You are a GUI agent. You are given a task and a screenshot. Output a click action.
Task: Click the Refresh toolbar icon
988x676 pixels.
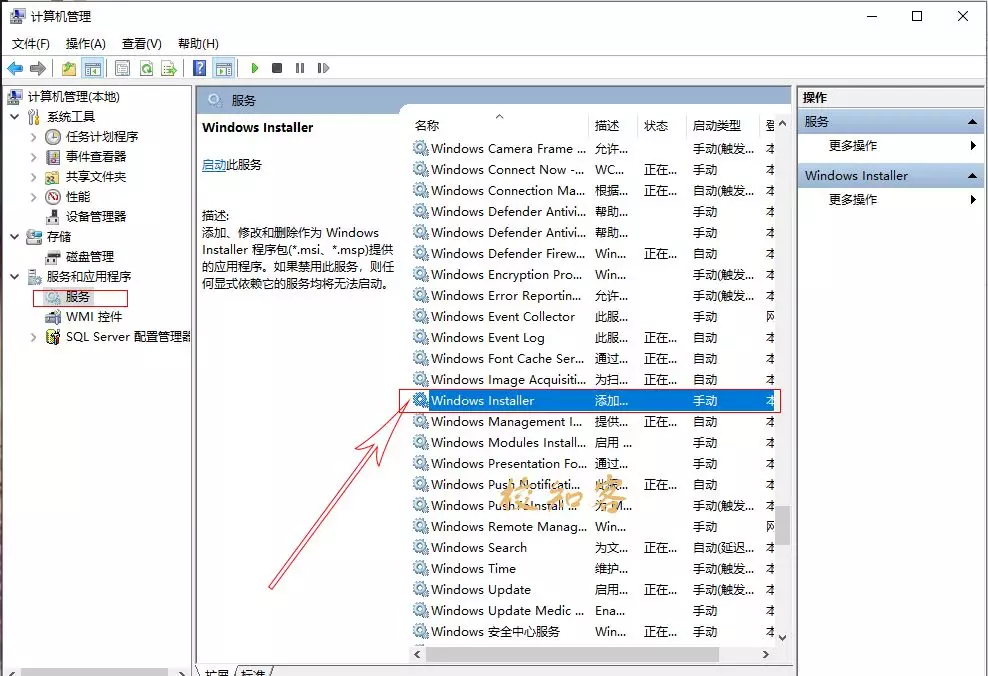pos(146,68)
